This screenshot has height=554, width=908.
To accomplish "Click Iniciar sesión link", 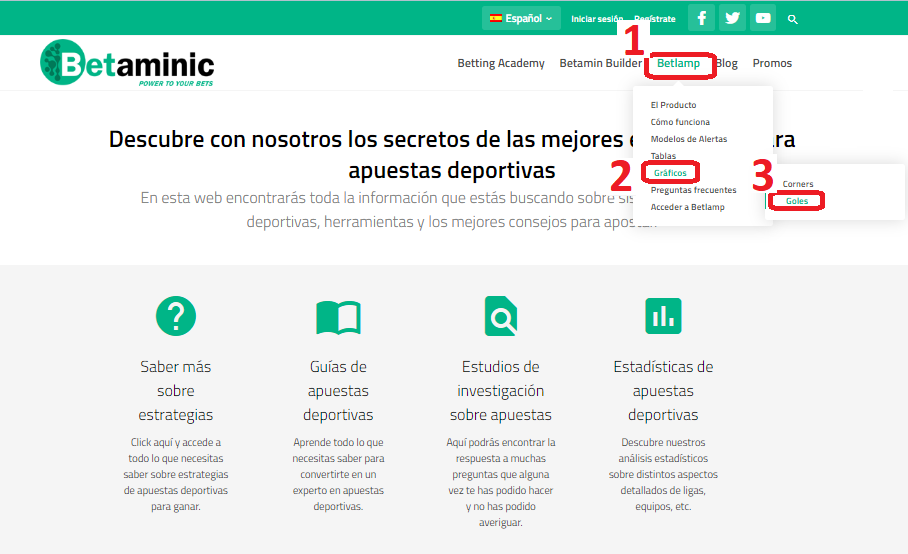I will (596, 19).
